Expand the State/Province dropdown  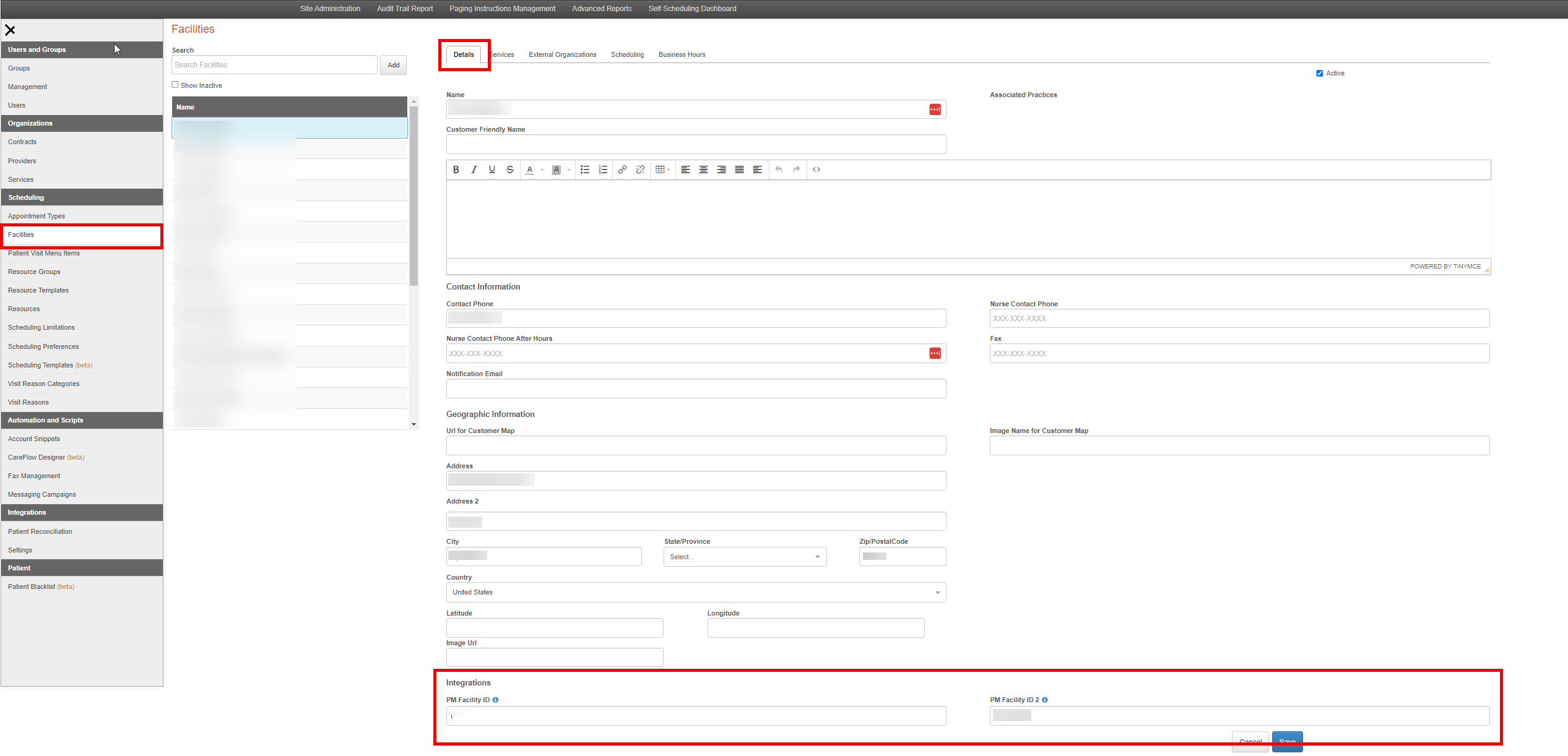[745, 557]
